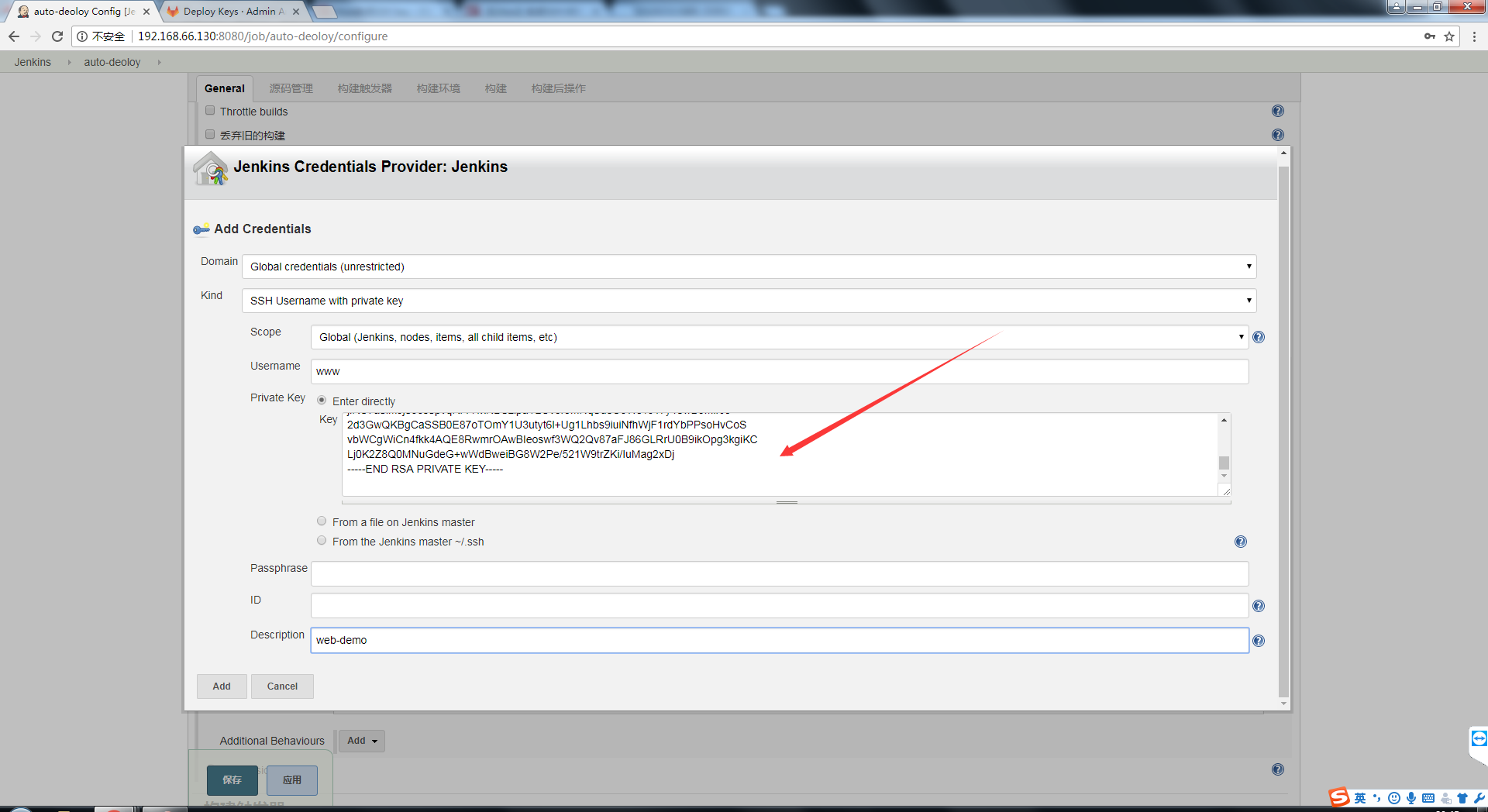This screenshot has height=812, width=1488.
Task: Switch to the General config tab
Action: point(225,88)
